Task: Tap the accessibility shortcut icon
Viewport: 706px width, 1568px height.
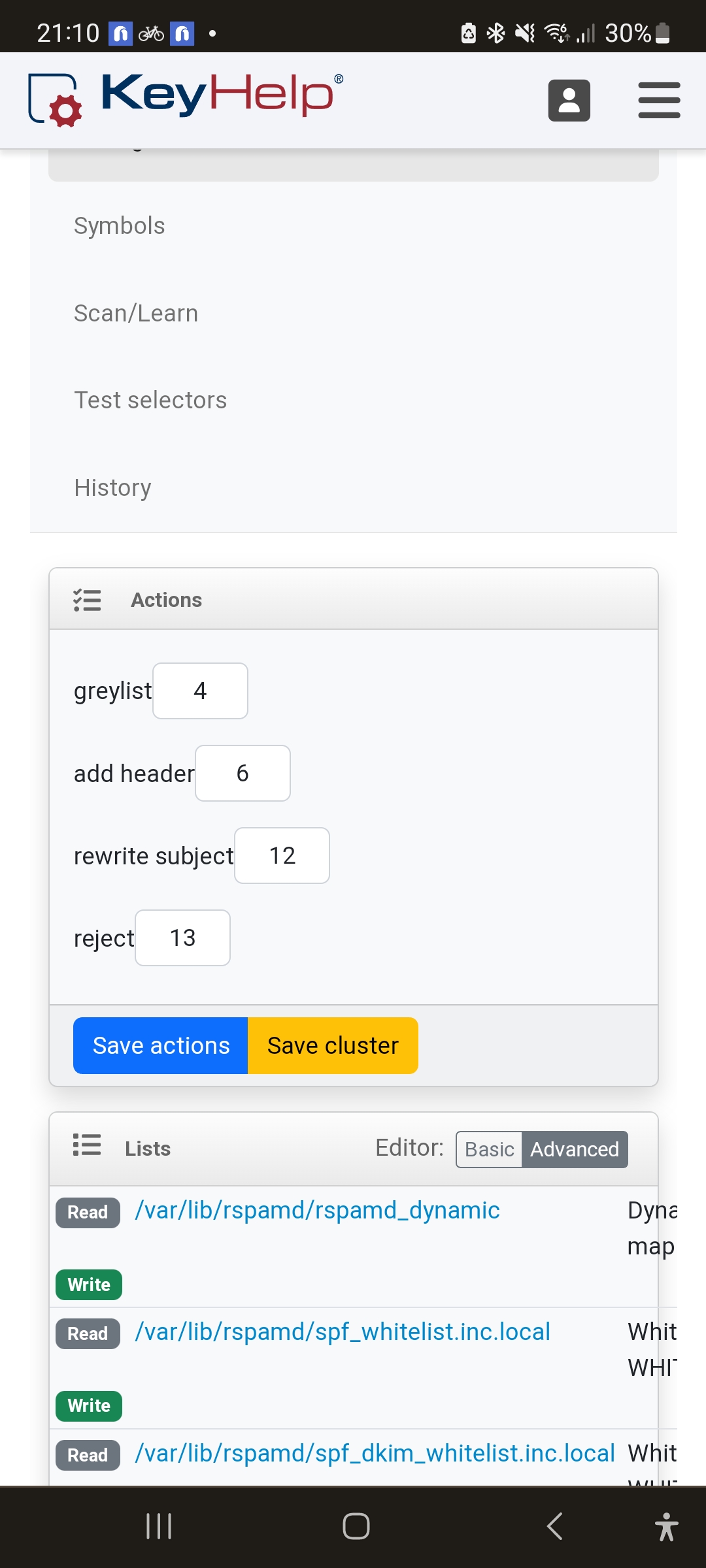Action: 666,1527
